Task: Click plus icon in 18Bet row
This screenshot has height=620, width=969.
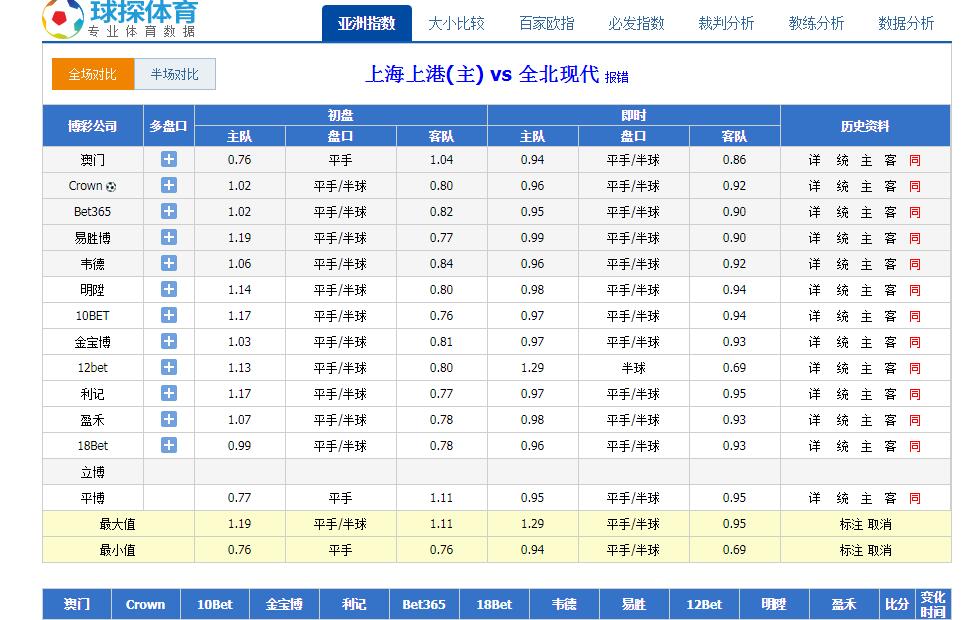Action: click(169, 445)
